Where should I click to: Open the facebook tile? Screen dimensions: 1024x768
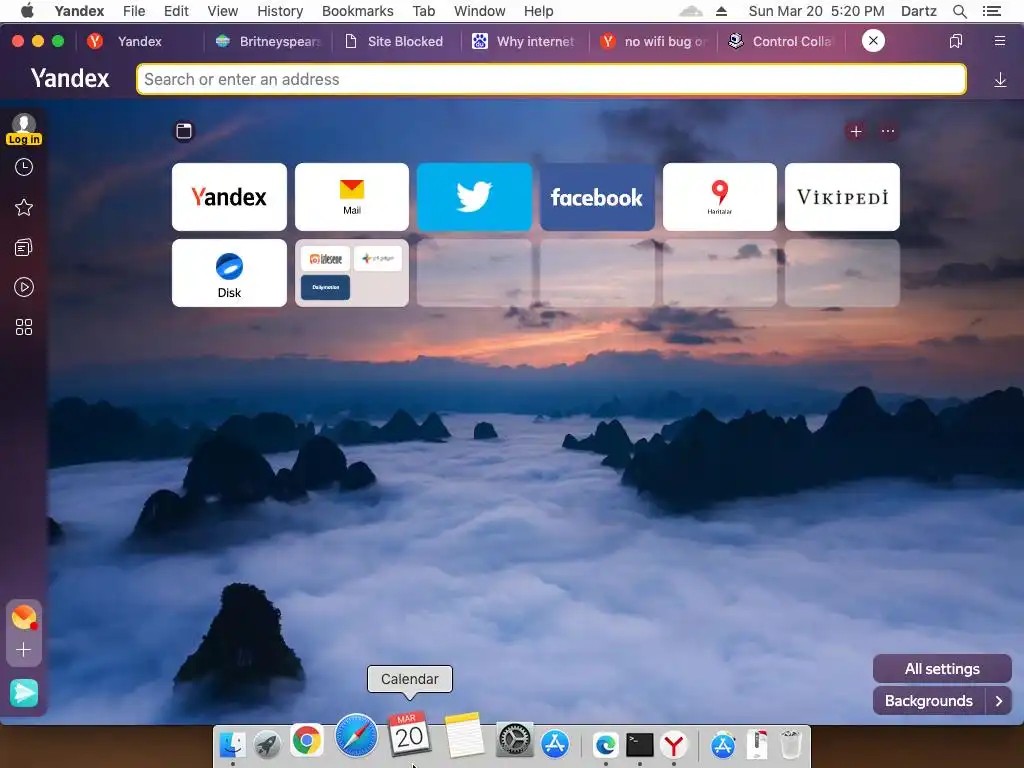pyautogui.click(x=597, y=197)
